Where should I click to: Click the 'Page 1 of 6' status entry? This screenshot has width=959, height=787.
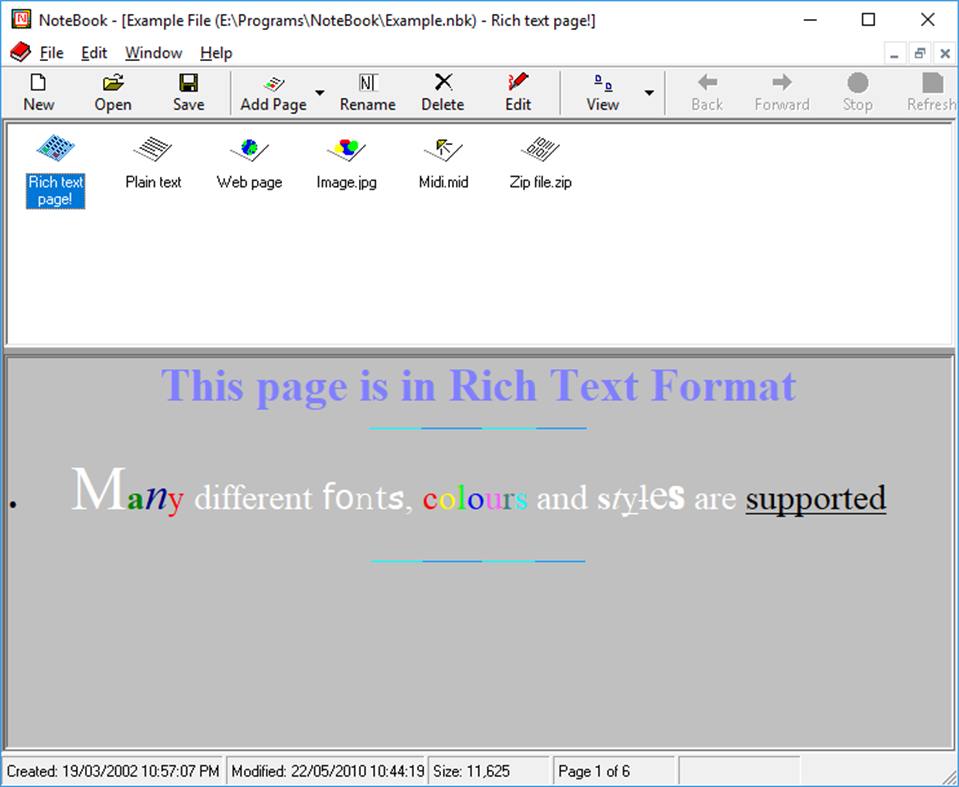[613, 771]
